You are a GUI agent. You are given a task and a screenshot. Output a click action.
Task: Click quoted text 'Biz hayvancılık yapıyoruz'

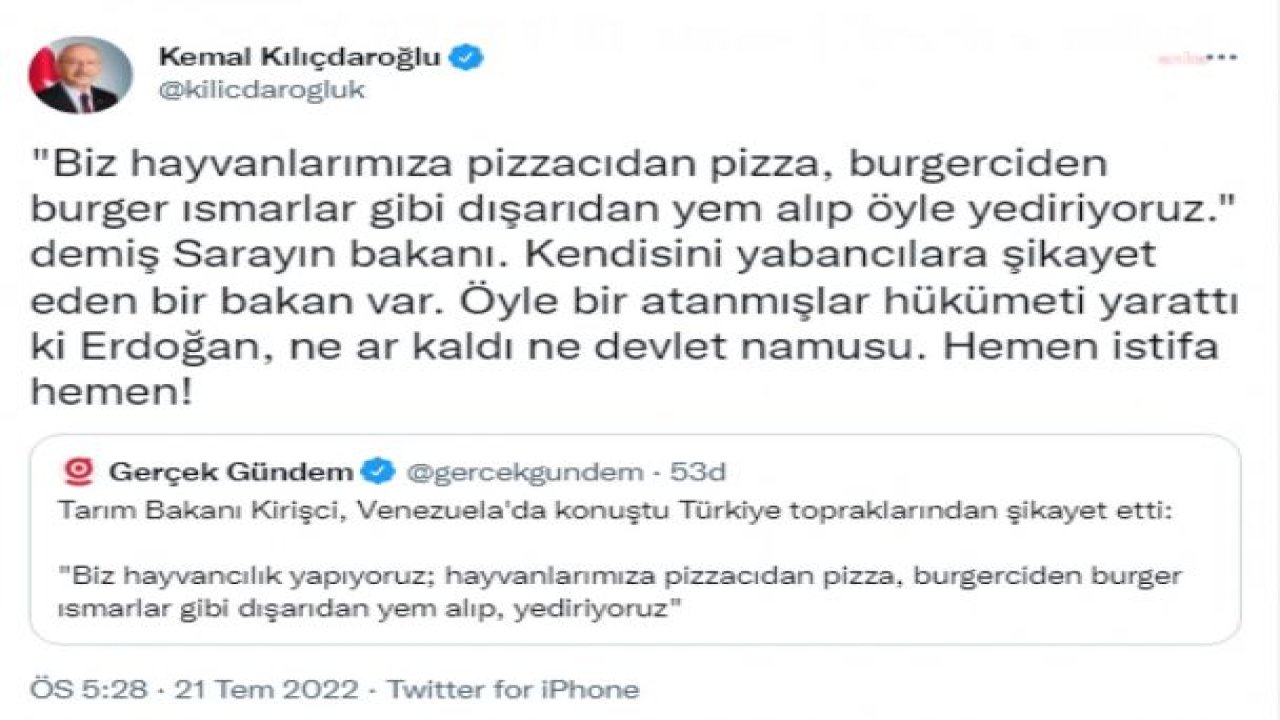tap(248, 576)
